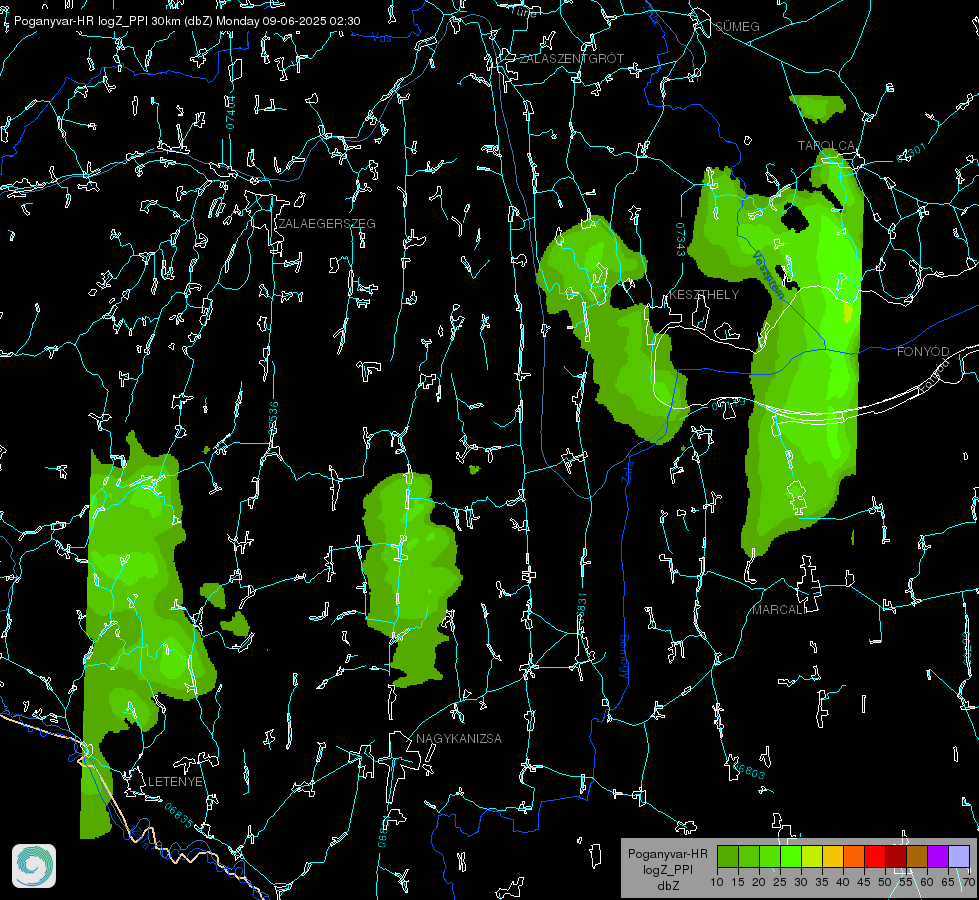This screenshot has height=900, width=979.
Task: Click the legend value 10
Action: [x=717, y=883]
